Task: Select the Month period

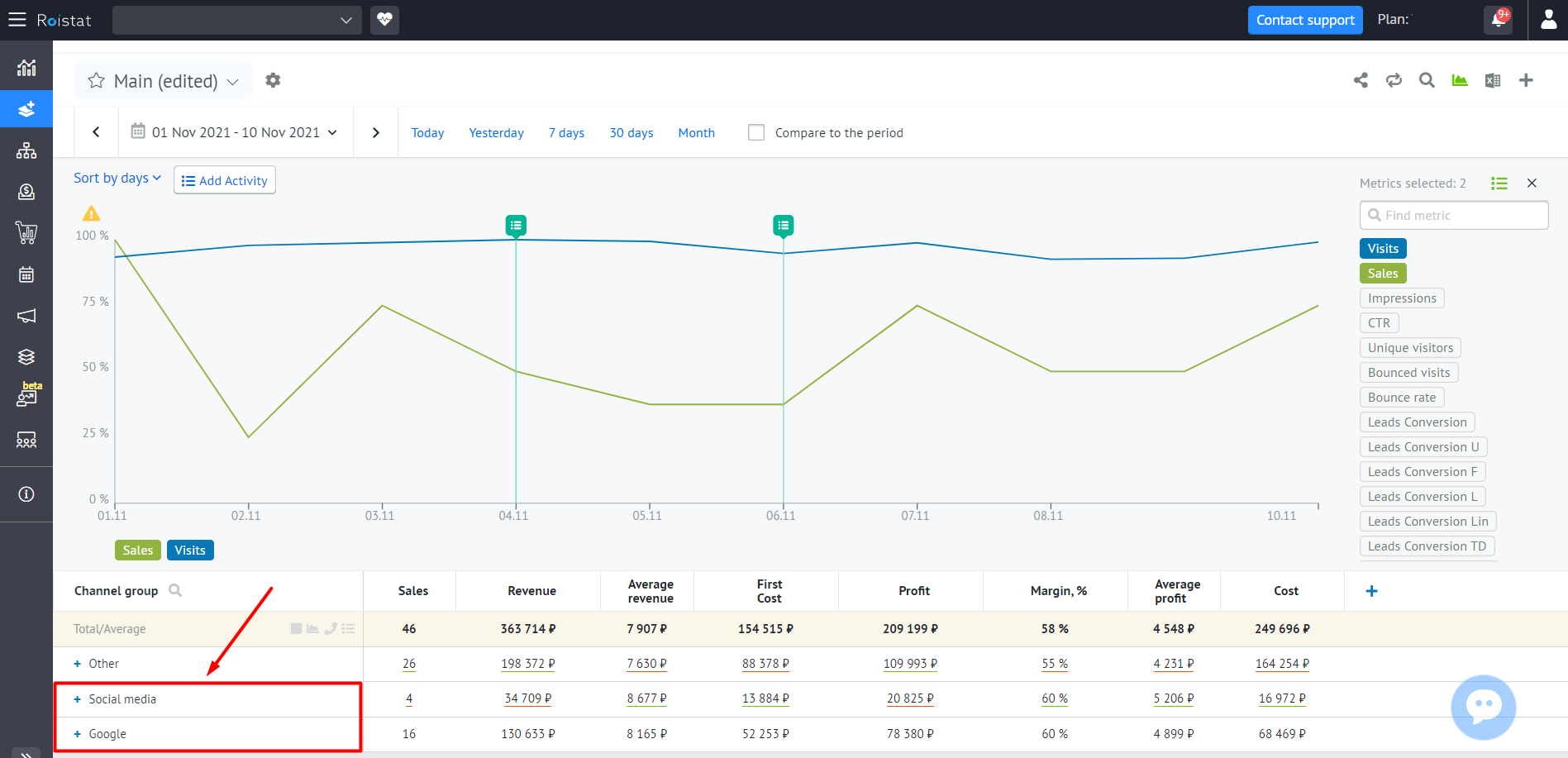Action: 696,133
